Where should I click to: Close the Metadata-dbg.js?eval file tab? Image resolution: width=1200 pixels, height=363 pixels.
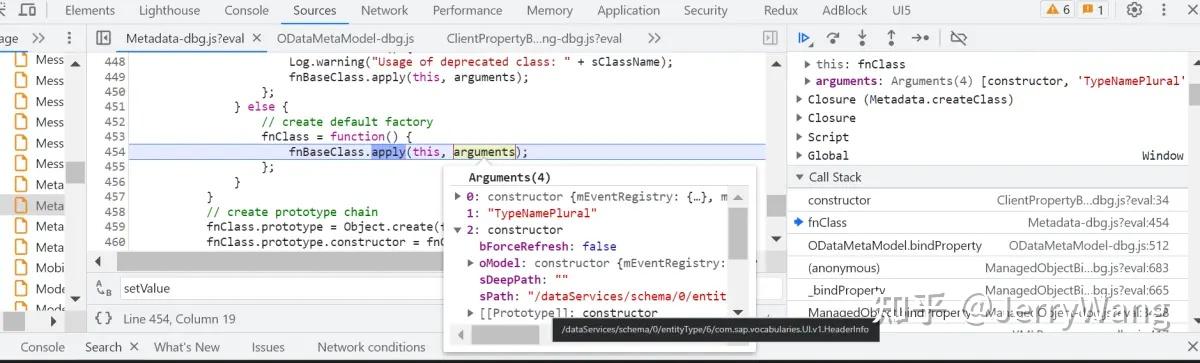point(256,38)
